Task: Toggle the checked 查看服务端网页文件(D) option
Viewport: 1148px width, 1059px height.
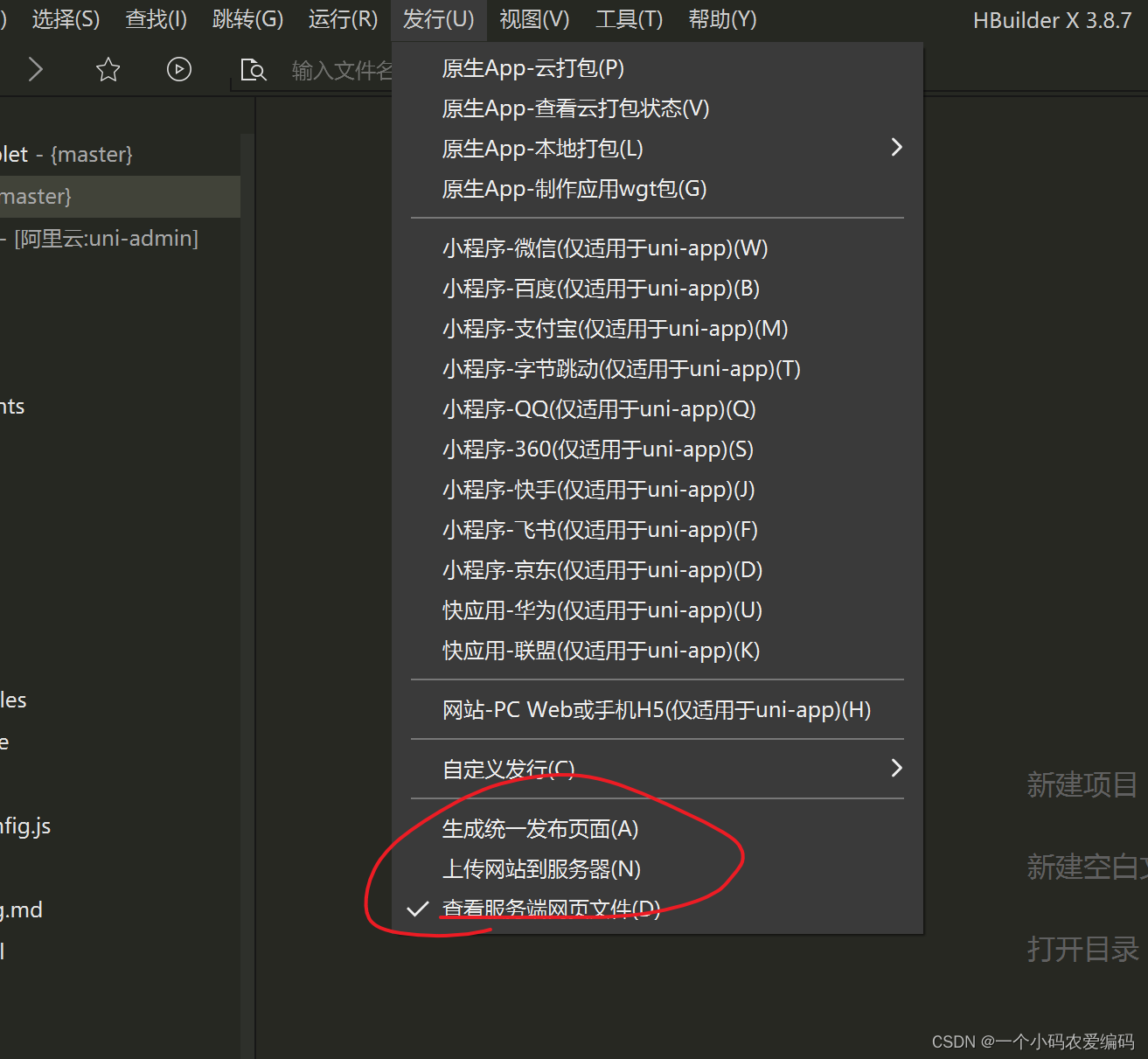Action: [x=551, y=909]
